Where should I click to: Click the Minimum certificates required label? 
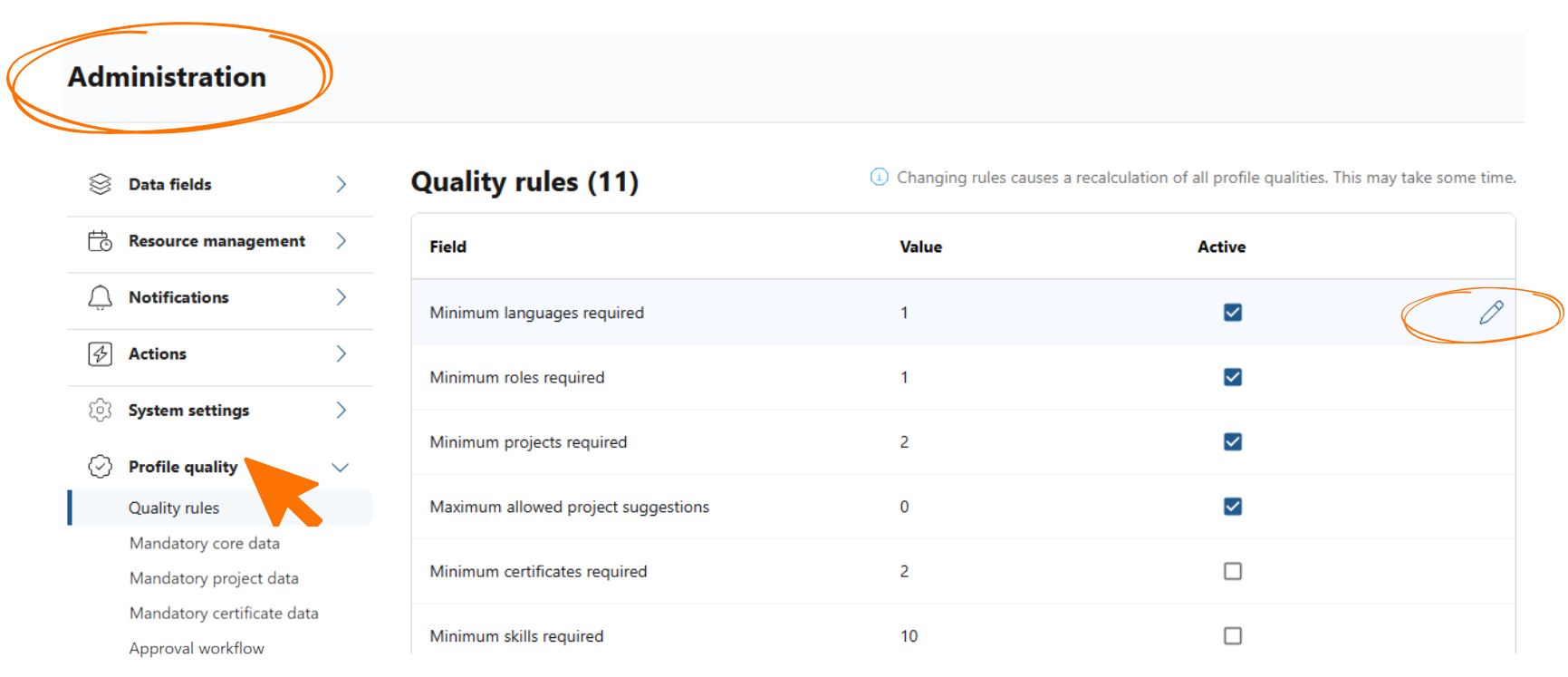[538, 572]
